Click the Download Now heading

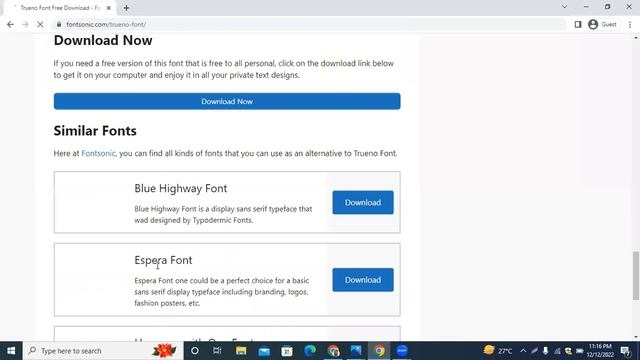103,40
